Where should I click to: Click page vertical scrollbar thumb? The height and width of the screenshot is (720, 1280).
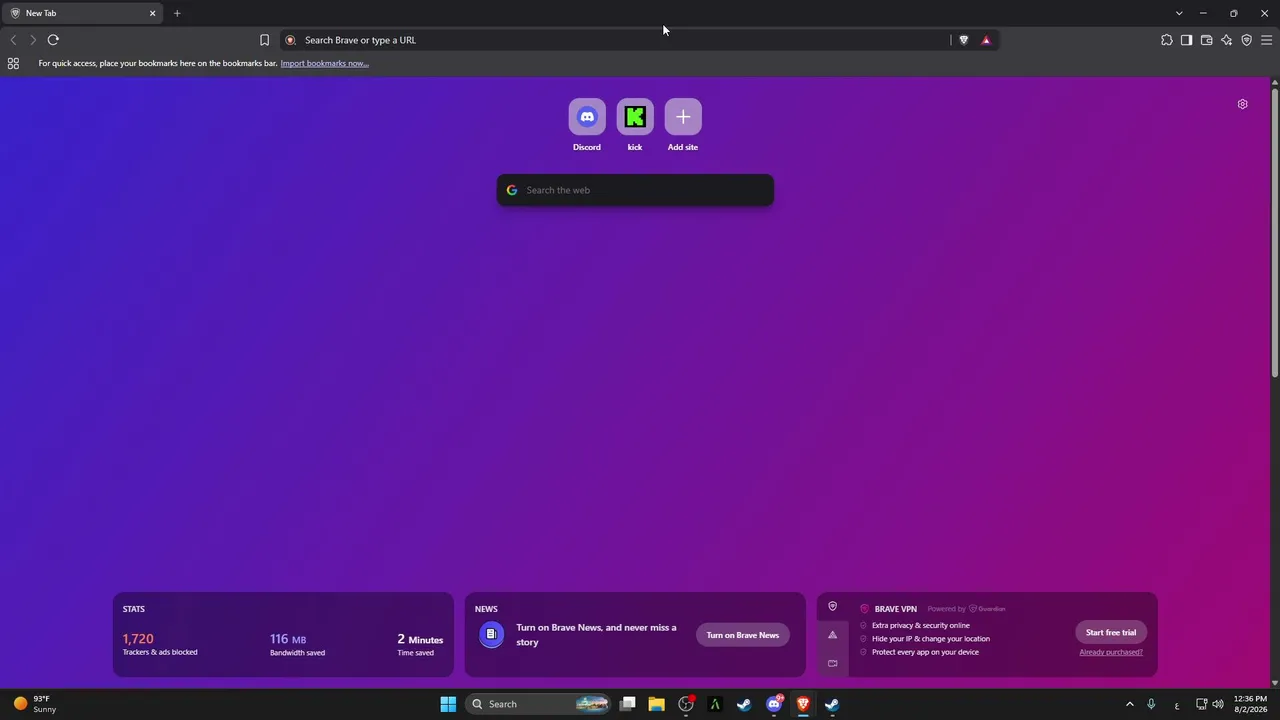(1275, 233)
